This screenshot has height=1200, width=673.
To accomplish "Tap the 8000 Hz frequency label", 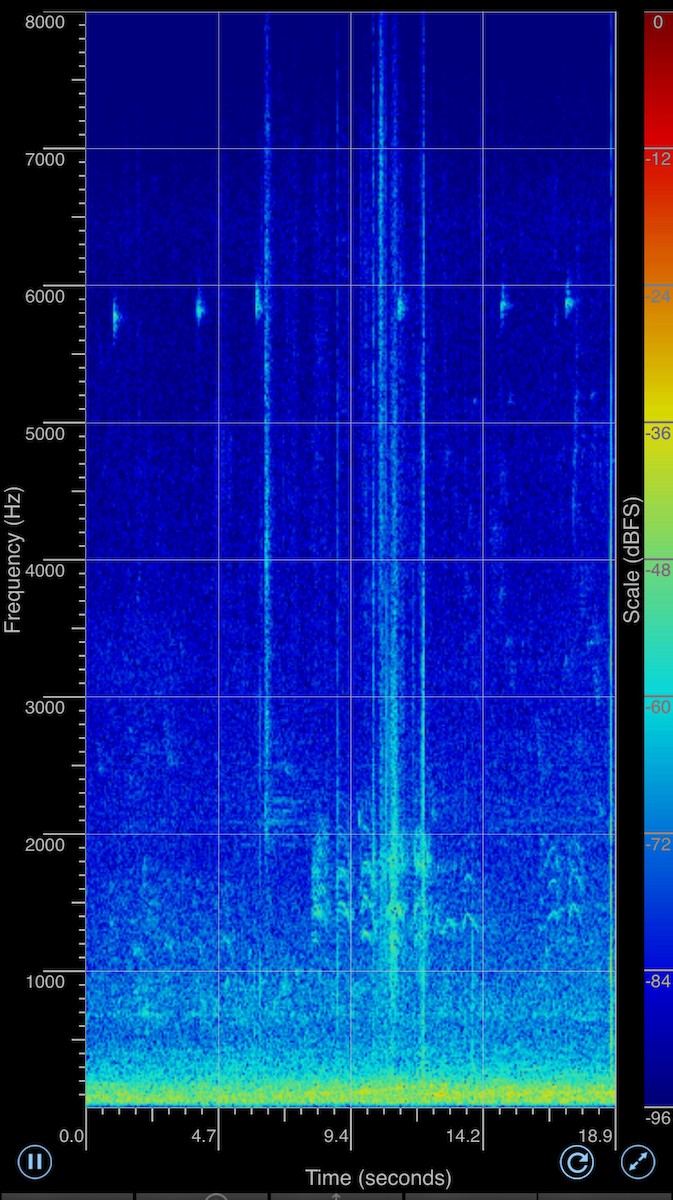I will (45, 22).
